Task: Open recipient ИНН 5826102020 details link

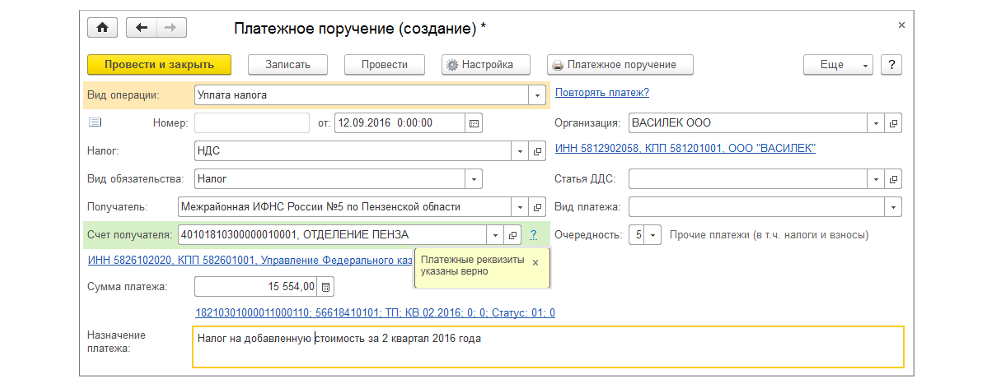Action: (x=251, y=260)
